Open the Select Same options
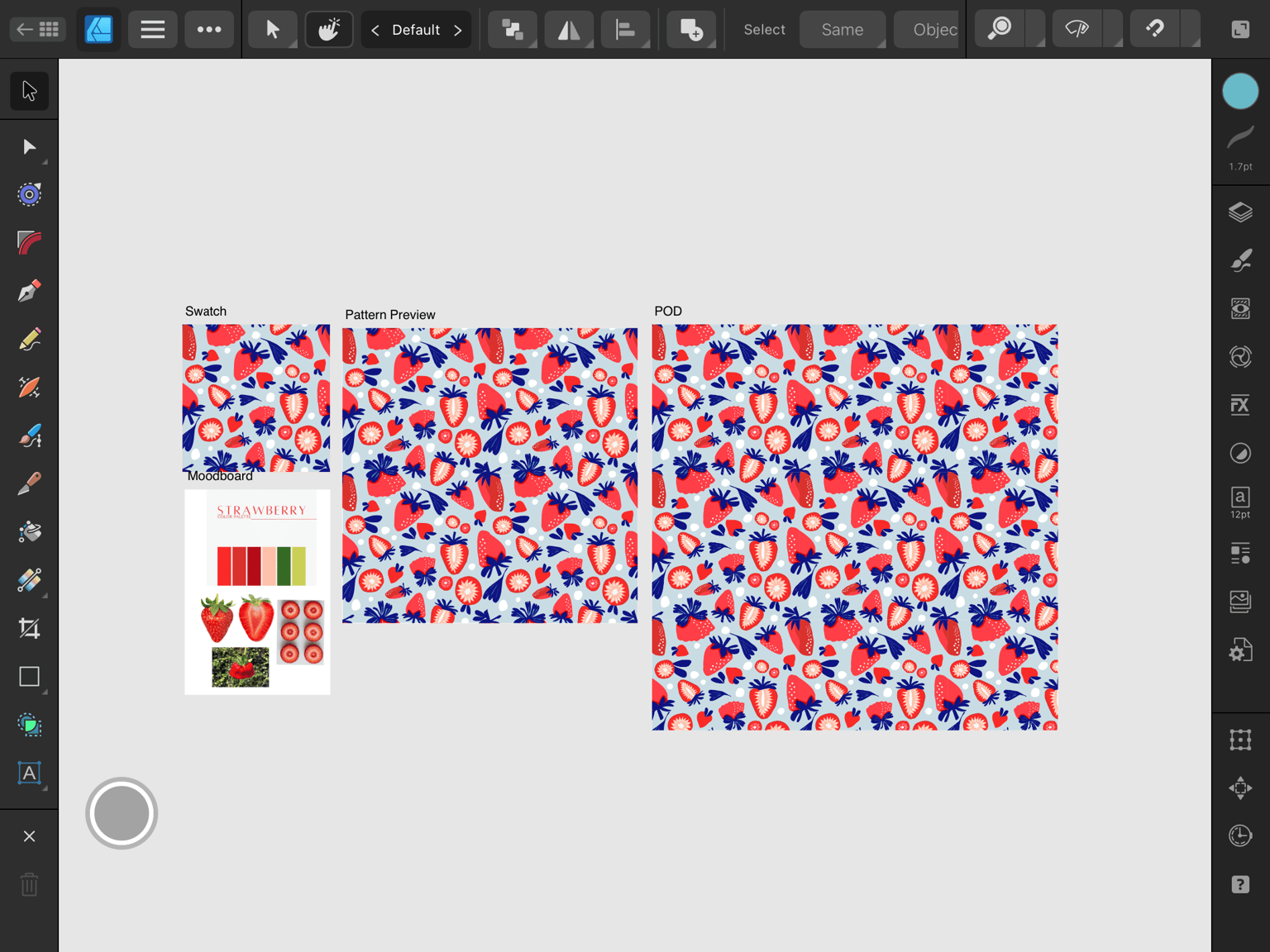 pyautogui.click(x=843, y=30)
